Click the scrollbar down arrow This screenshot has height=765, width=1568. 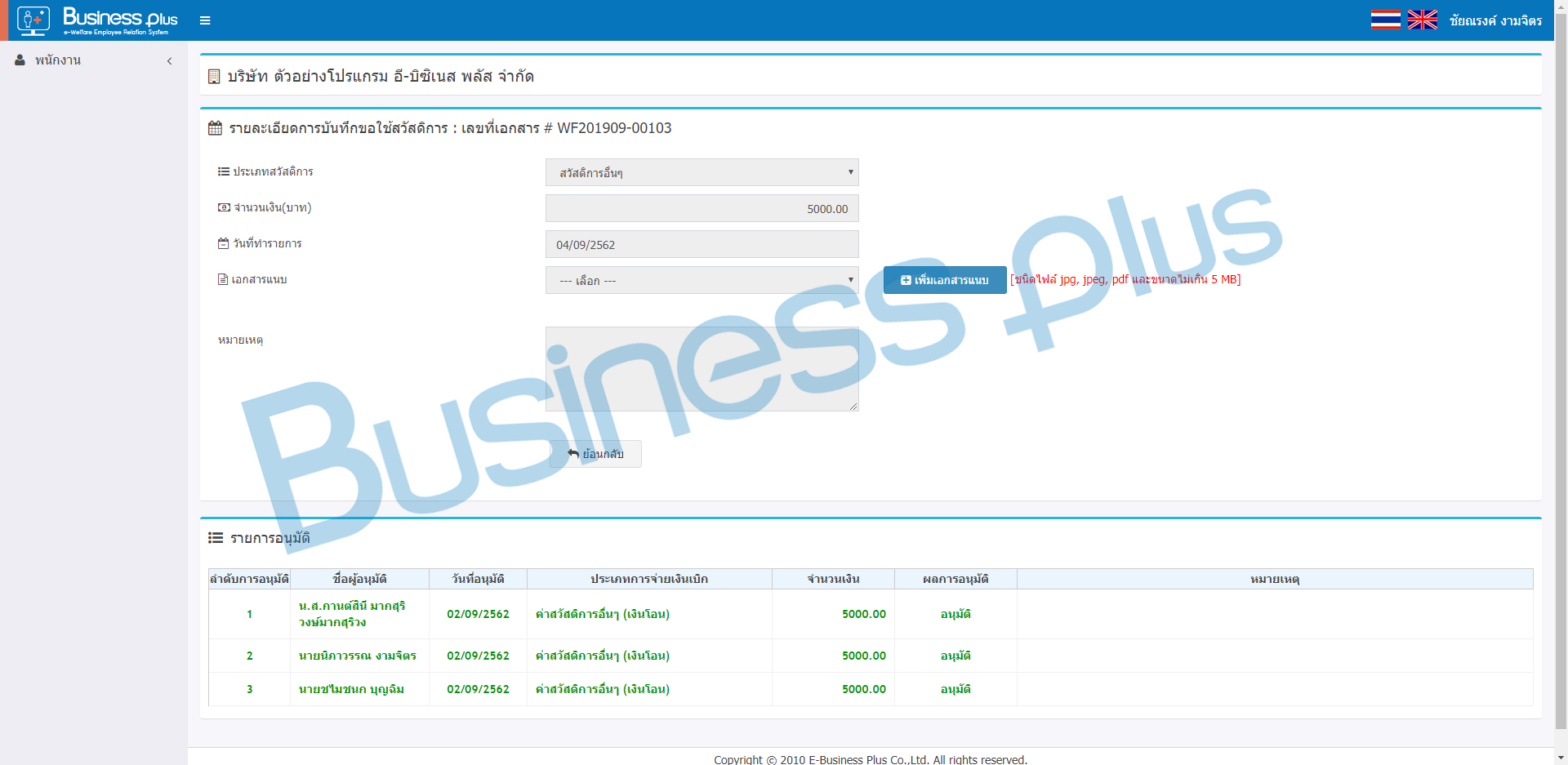point(1561,758)
